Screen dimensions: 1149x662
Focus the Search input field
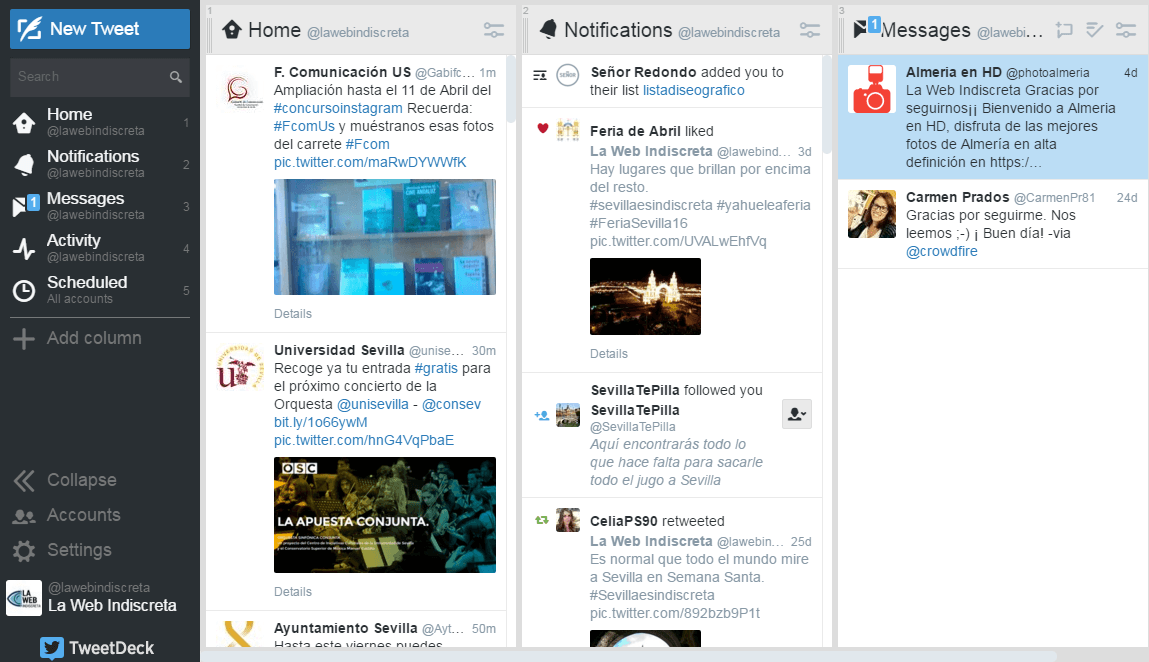[90, 77]
